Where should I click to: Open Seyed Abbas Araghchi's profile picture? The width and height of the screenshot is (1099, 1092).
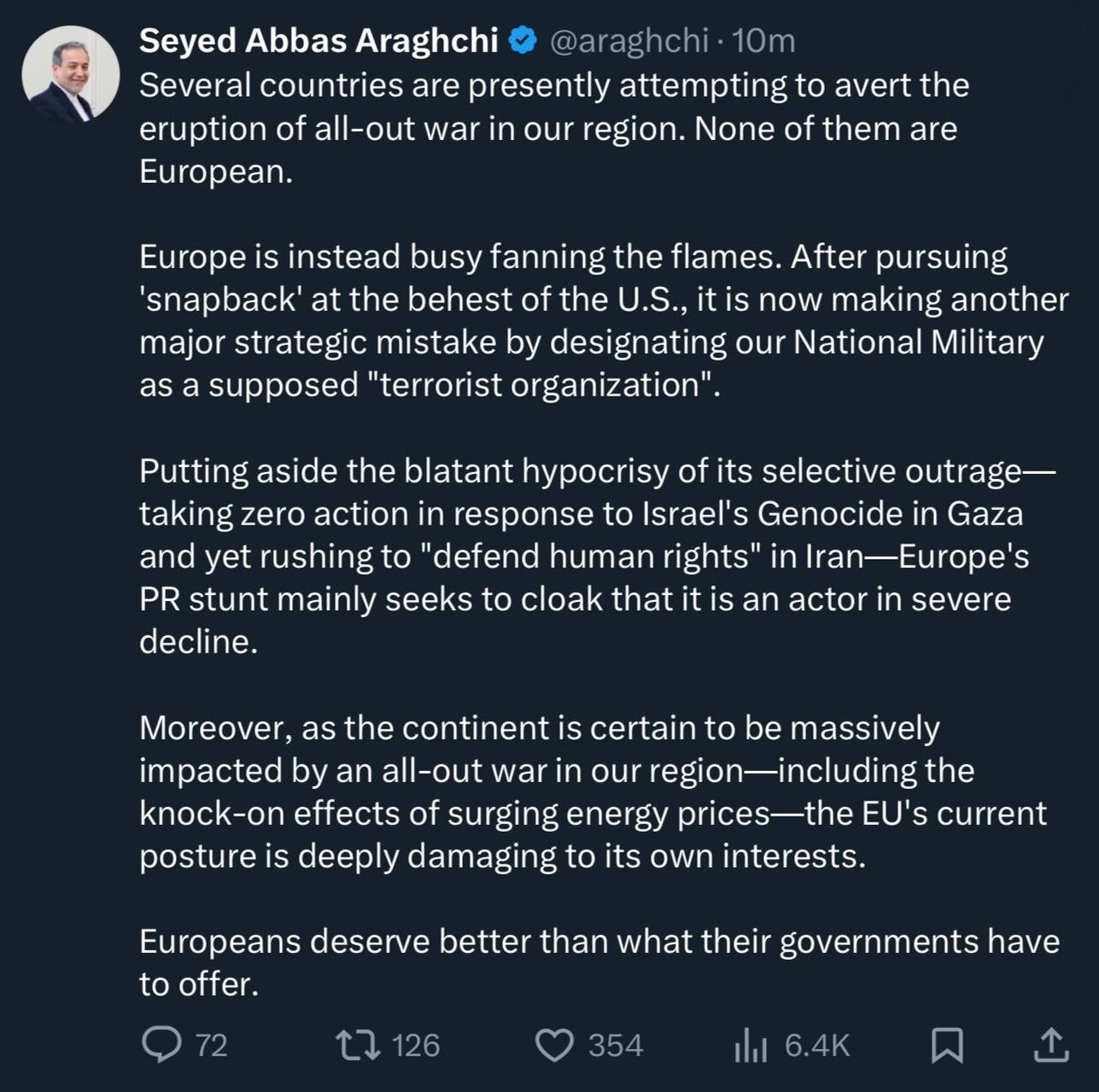(70, 75)
